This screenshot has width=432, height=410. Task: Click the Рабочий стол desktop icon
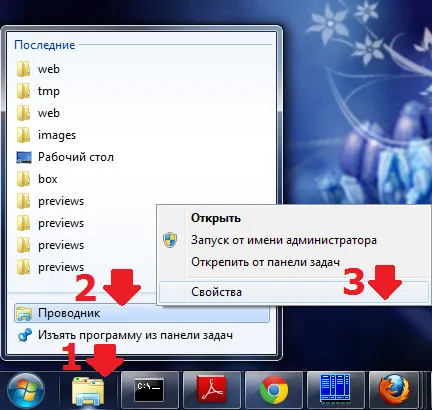(x=24, y=157)
